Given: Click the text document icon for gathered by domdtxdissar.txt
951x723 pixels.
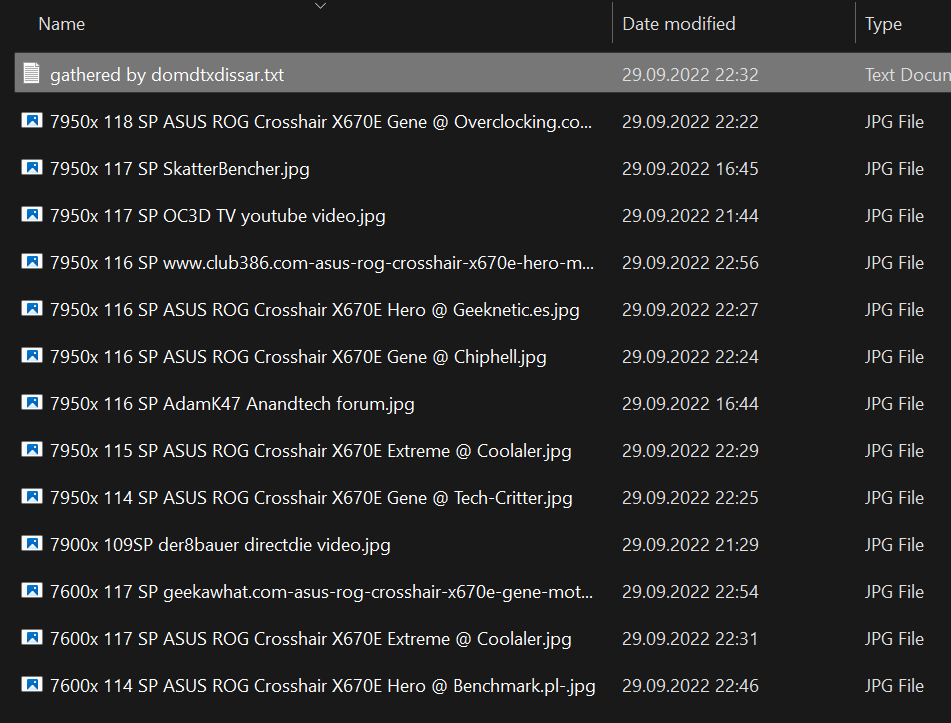Looking at the screenshot, I should point(32,73).
